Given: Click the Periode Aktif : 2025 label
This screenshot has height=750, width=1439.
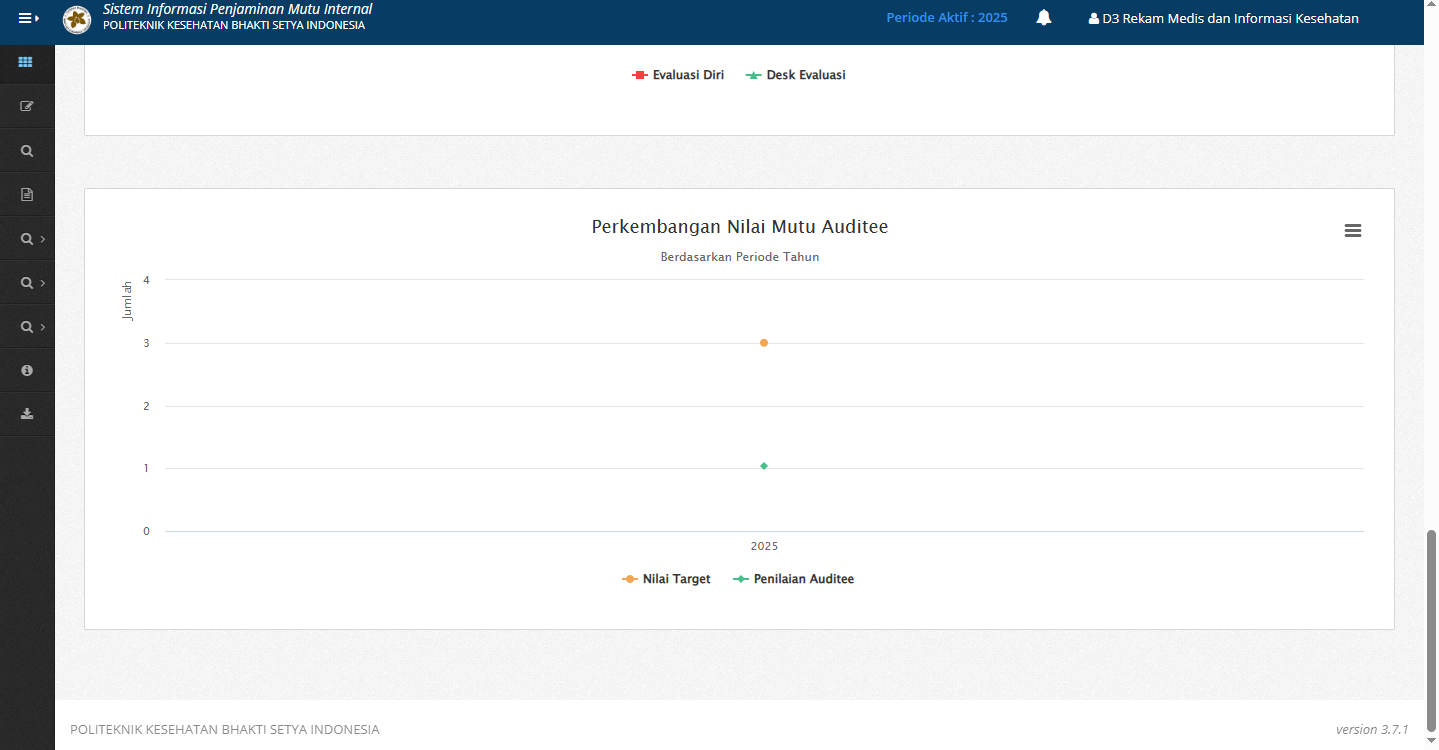Looking at the screenshot, I should point(946,18).
